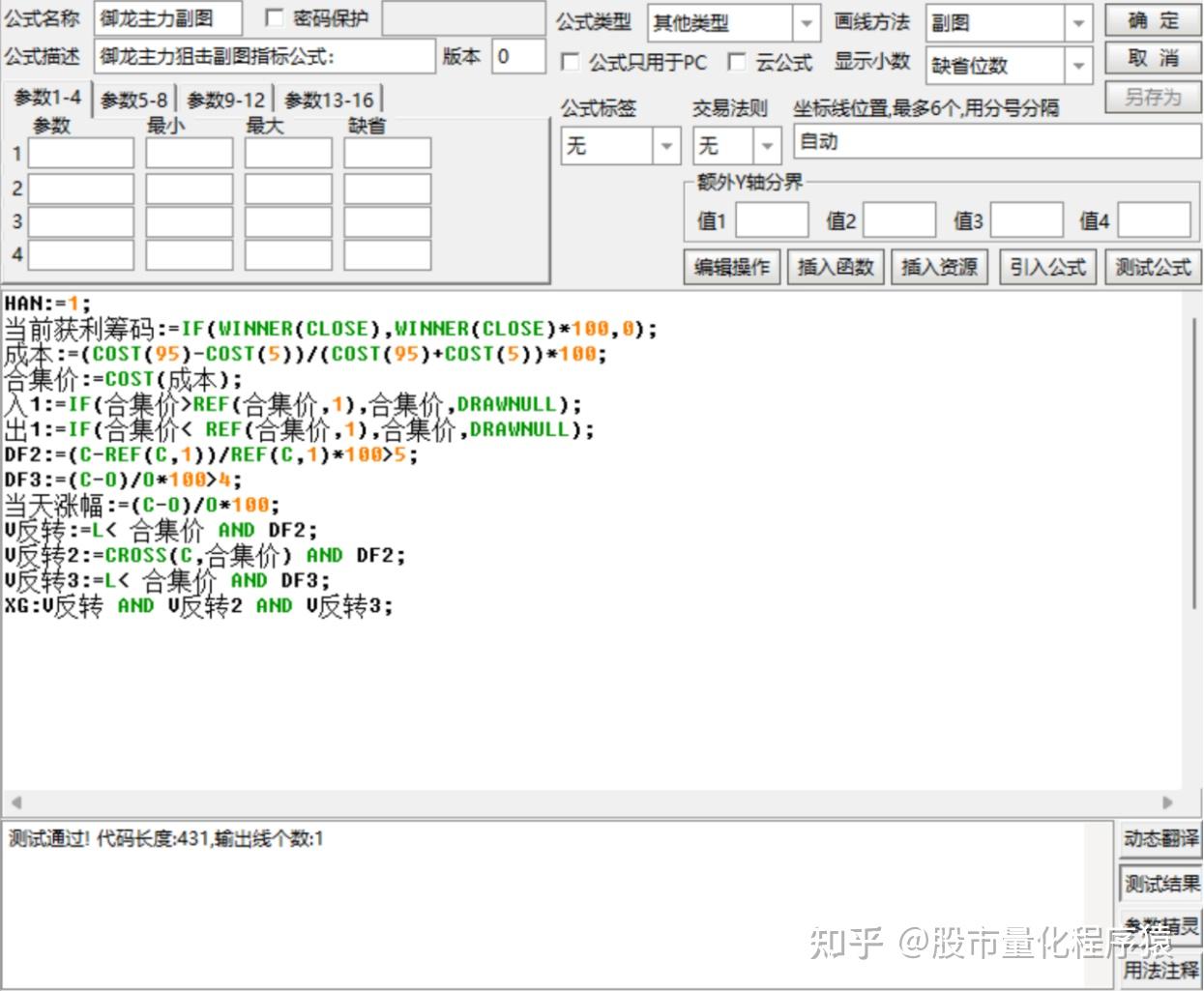Click the line defining V反转3
Viewport: 1204px width, 991px height.
click(x=167, y=580)
